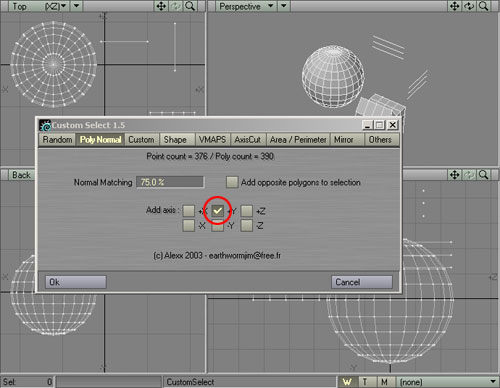Viewport: 500px width, 388px height.
Task: Check the -Y axis checkbox
Action: pyautogui.click(x=218, y=226)
